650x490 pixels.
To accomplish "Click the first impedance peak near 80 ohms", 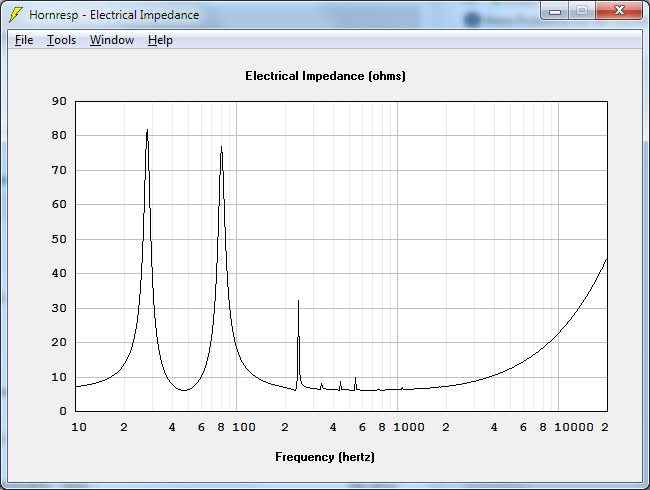I will pos(147,131).
